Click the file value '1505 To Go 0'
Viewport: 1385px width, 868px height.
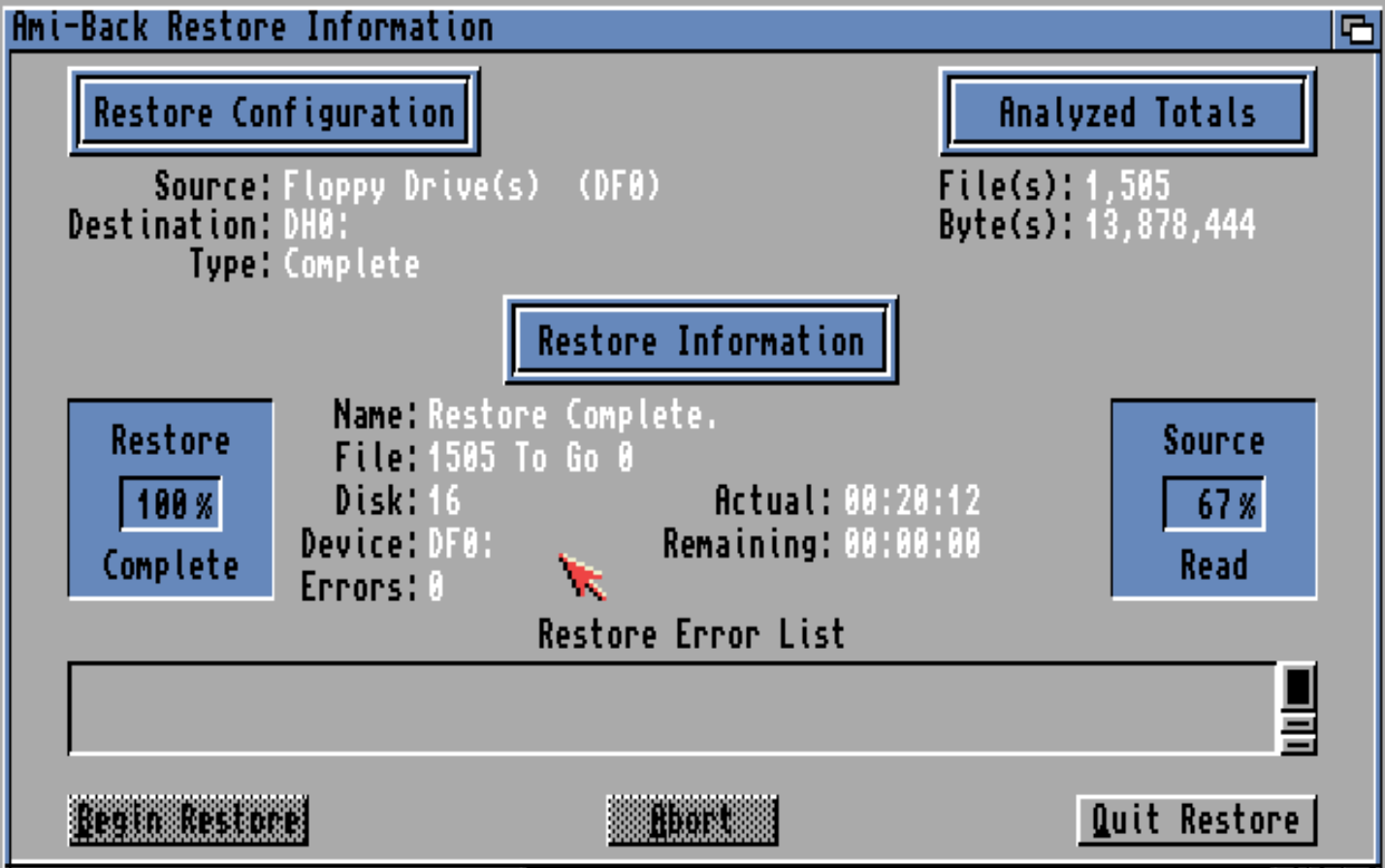click(x=531, y=457)
